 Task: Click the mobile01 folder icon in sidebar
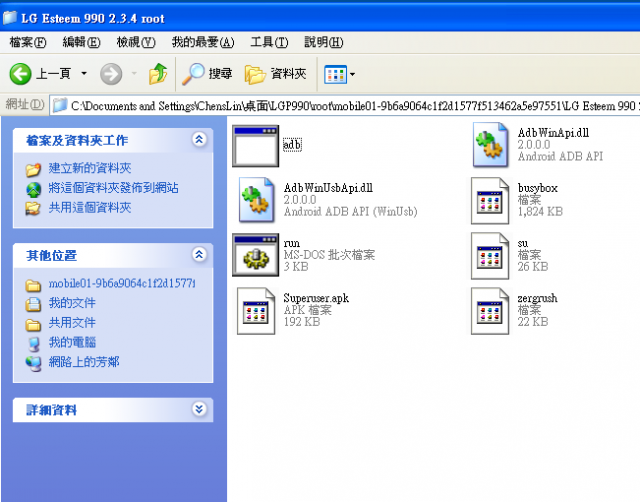[x=33, y=286]
